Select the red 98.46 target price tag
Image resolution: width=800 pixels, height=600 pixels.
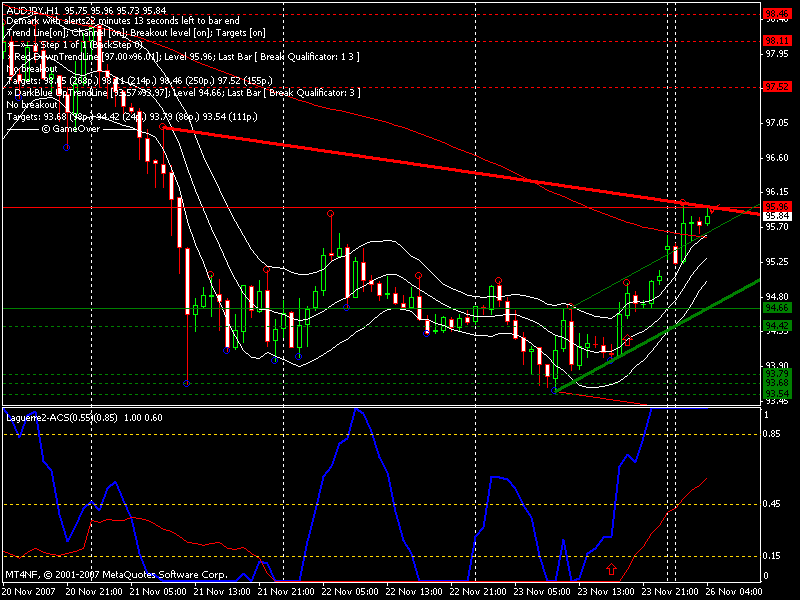pos(776,13)
